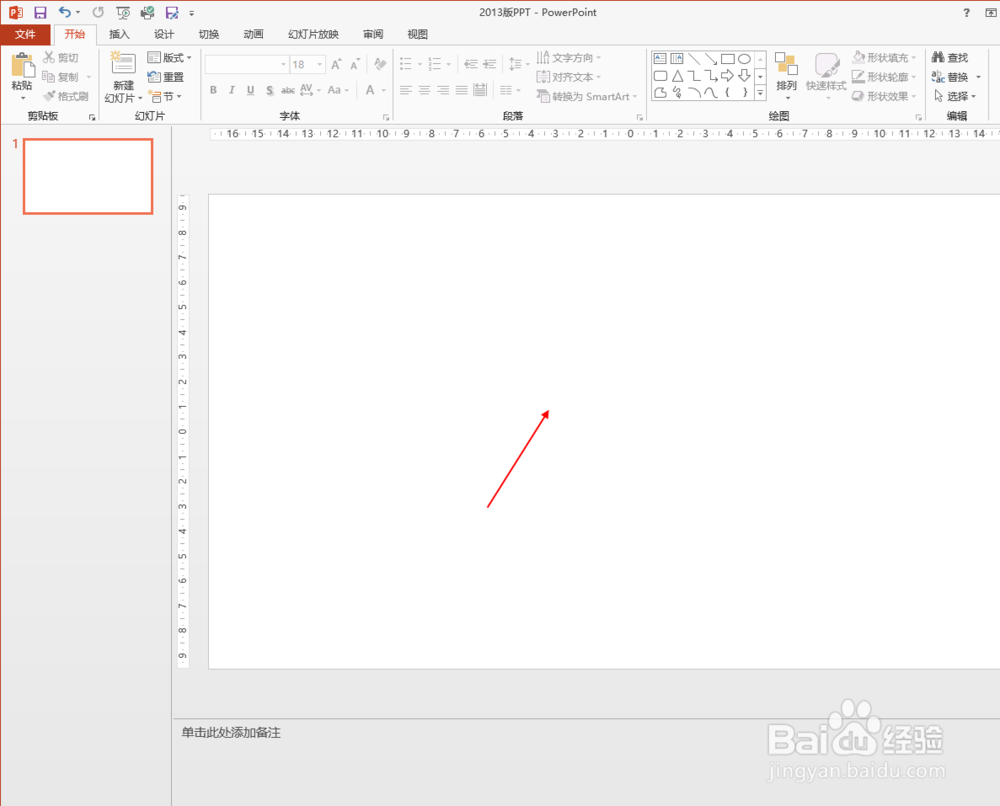Decrease font size with small A icon
1000x806 pixels.
pyautogui.click(x=355, y=64)
